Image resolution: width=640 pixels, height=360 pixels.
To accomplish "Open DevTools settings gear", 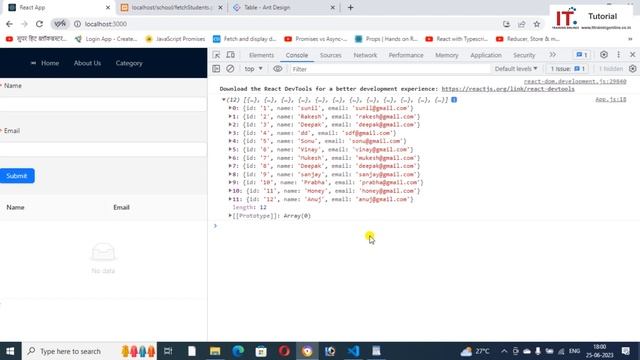I will coord(604,55).
